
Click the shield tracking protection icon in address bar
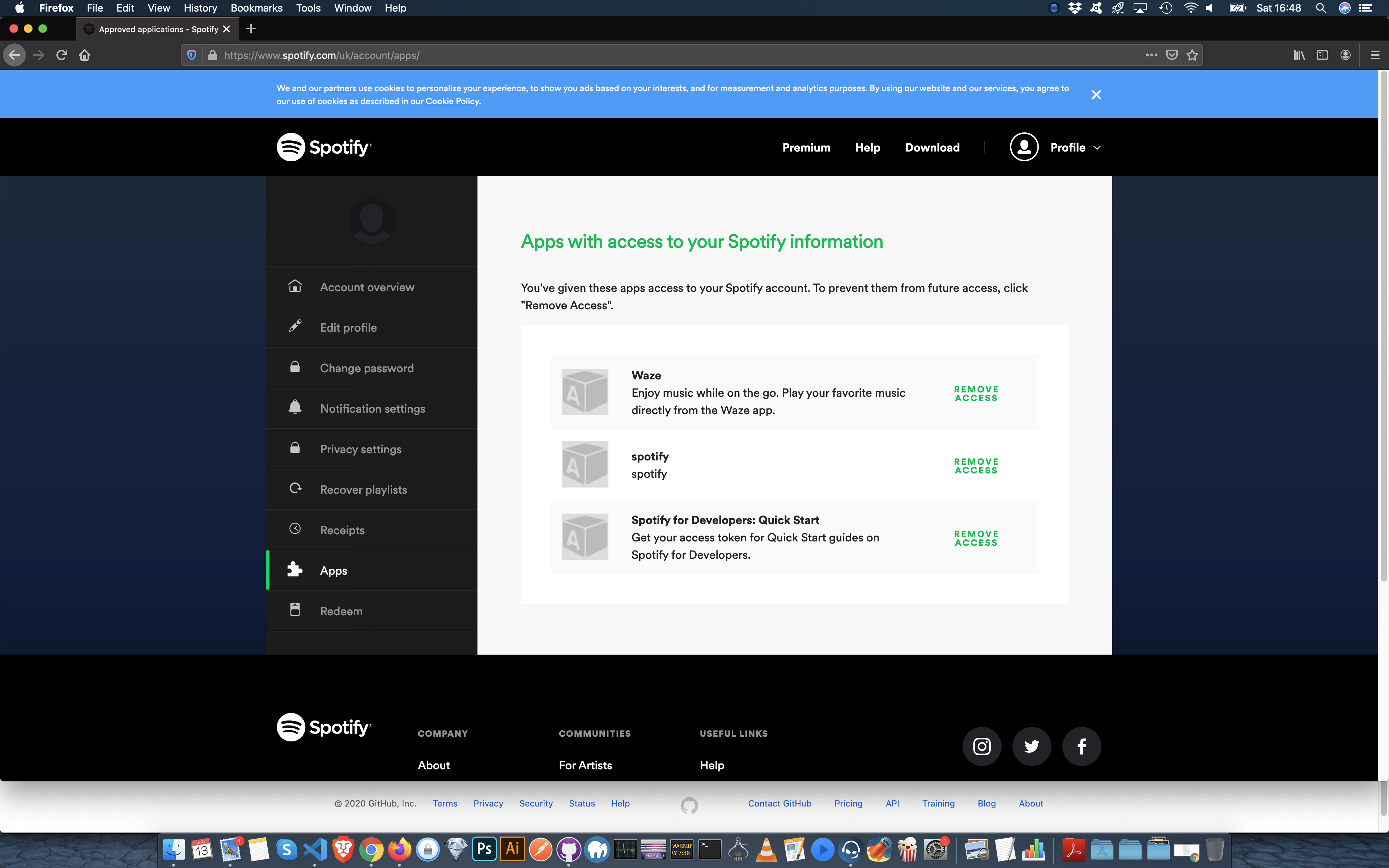click(x=191, y=55)
